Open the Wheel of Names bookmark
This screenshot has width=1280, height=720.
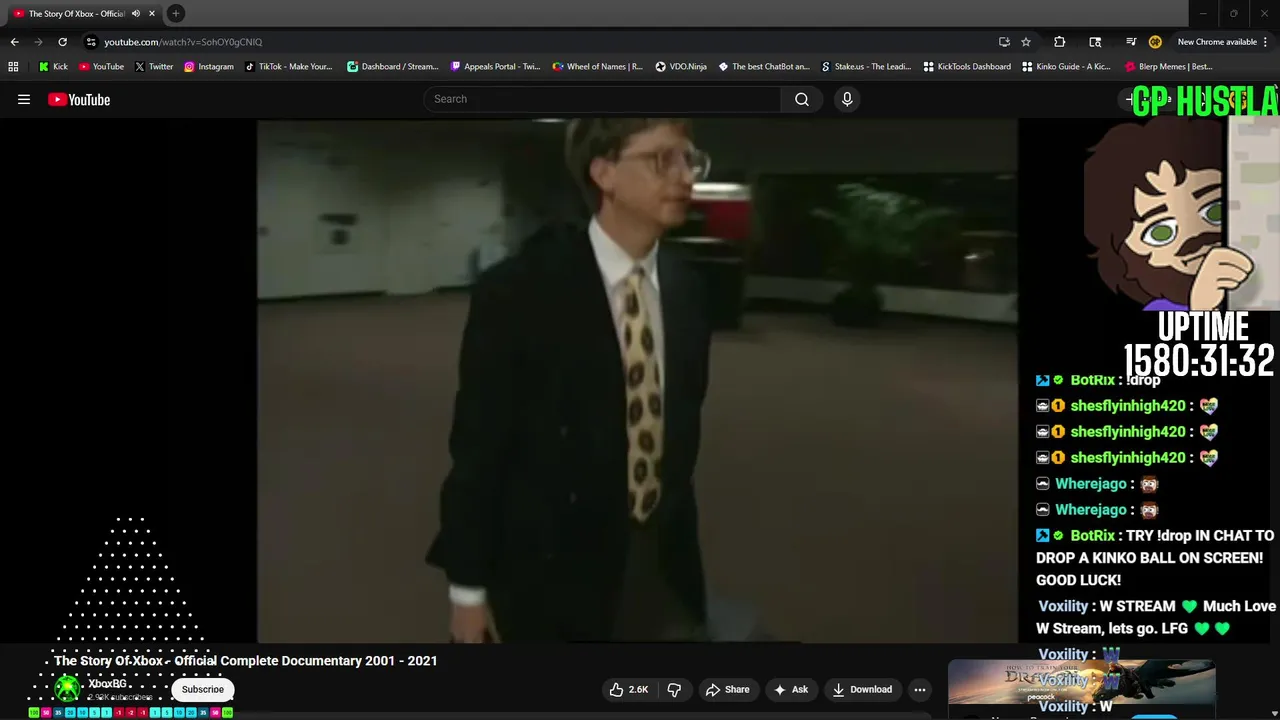[x=598, y=67]
